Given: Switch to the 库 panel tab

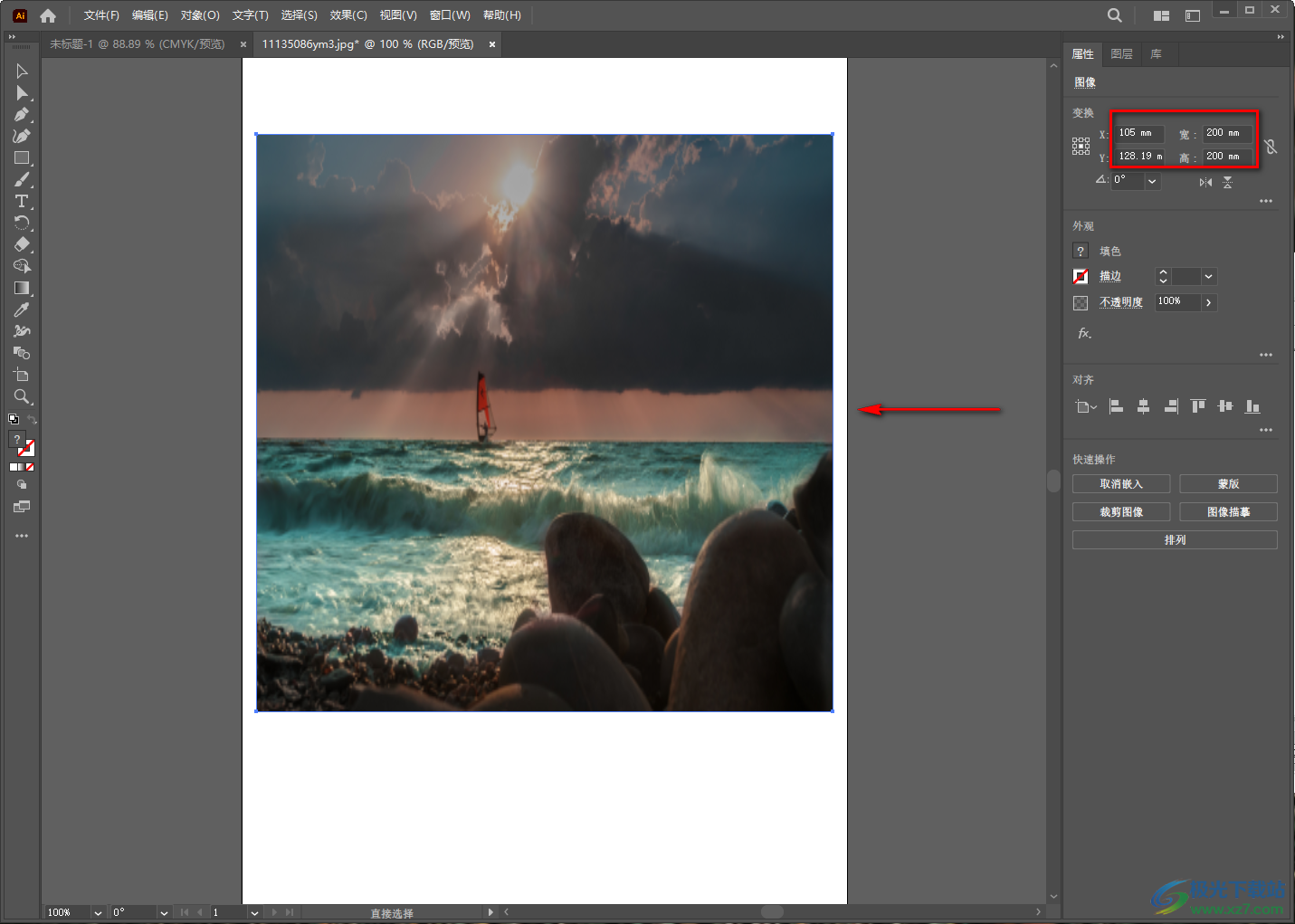Looking at the screenshot, I should click(1156, 54).
